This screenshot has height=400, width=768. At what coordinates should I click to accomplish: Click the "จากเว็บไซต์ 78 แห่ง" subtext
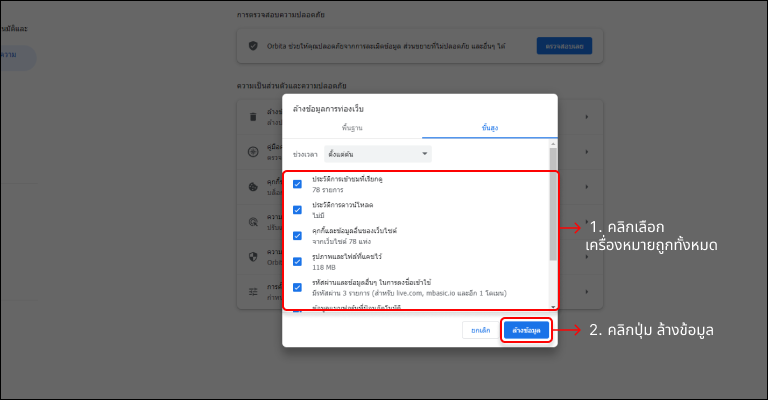pos(341,241)
